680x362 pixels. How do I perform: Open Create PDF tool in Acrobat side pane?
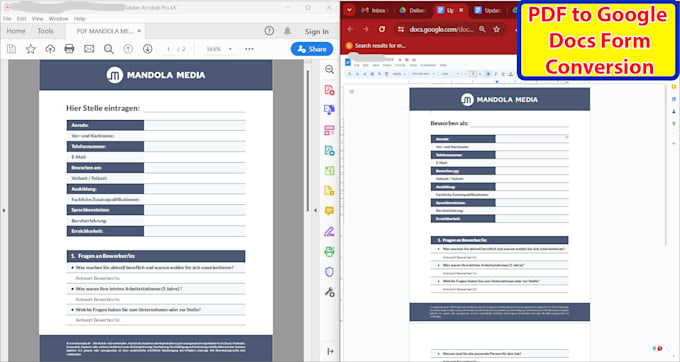click(x=330, y=90)
